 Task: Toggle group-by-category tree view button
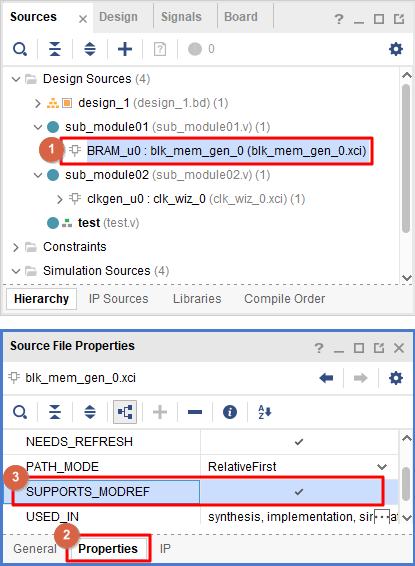click(125, 412)
